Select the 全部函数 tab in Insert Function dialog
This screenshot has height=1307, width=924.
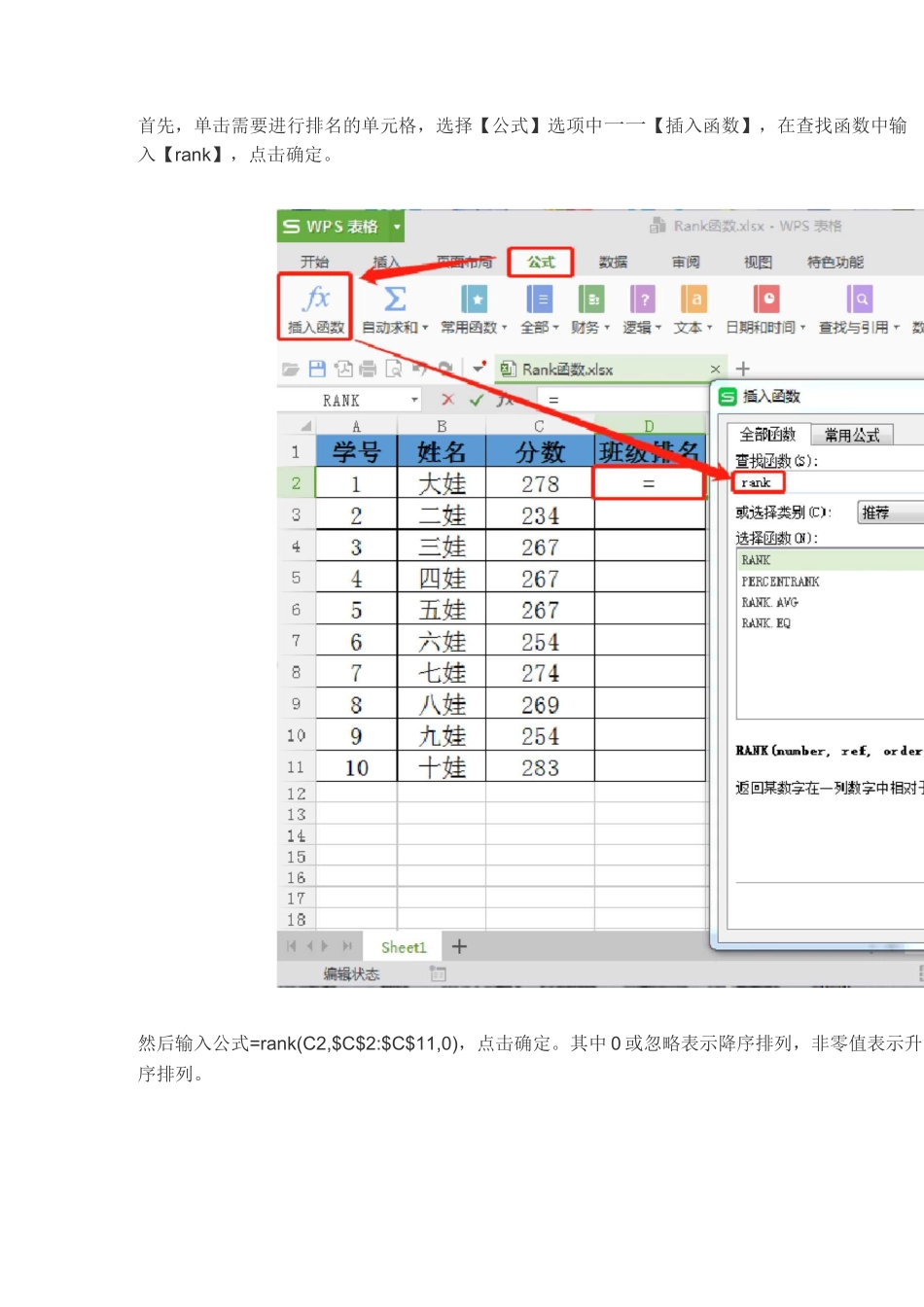768,434
